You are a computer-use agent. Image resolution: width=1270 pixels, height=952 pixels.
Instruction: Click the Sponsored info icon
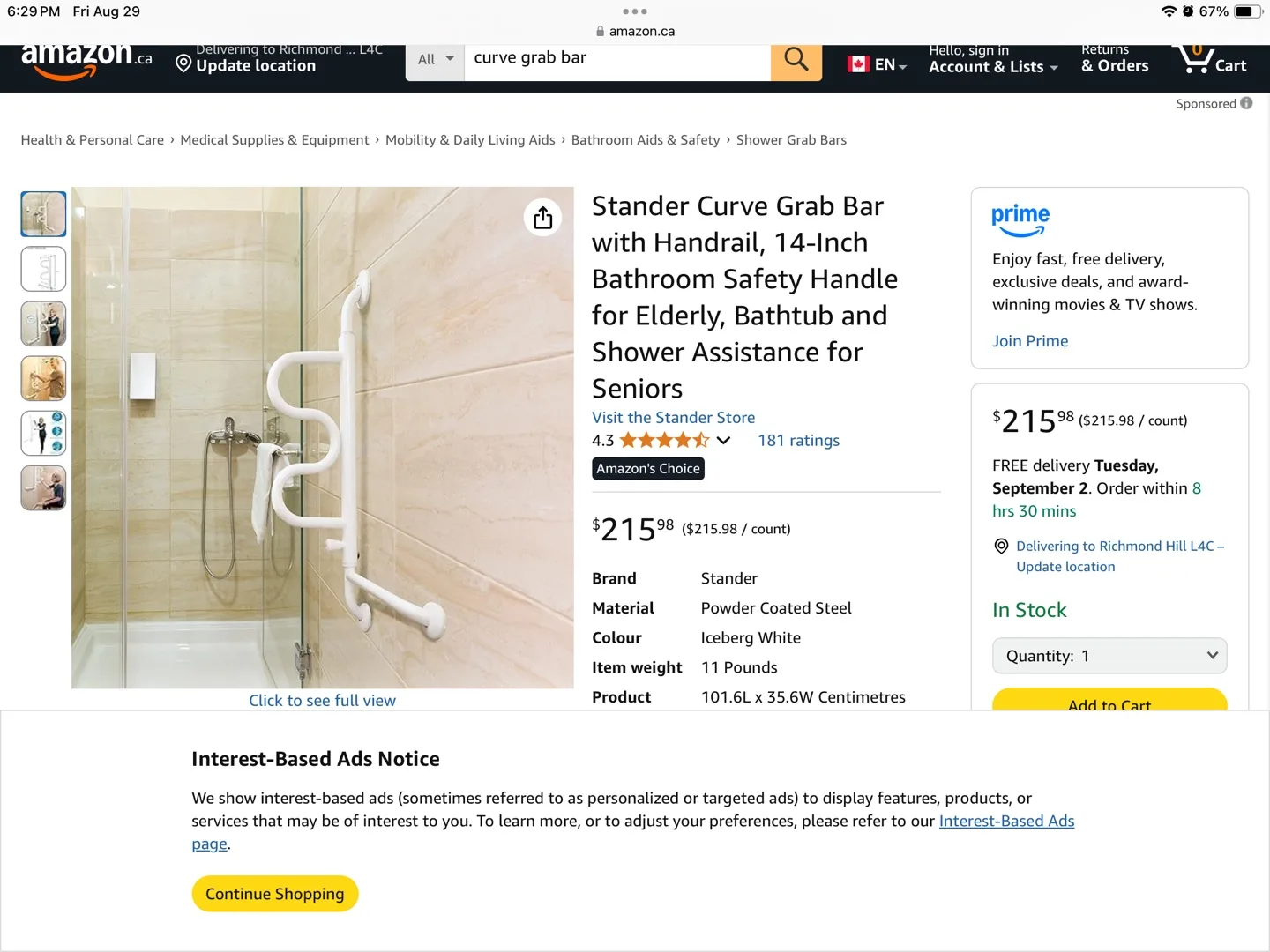[1246, 103]
